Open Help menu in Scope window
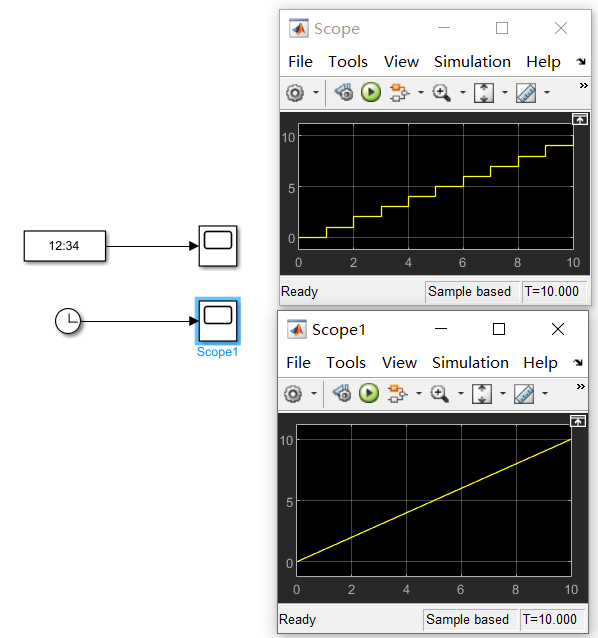 tap(543, 62)
